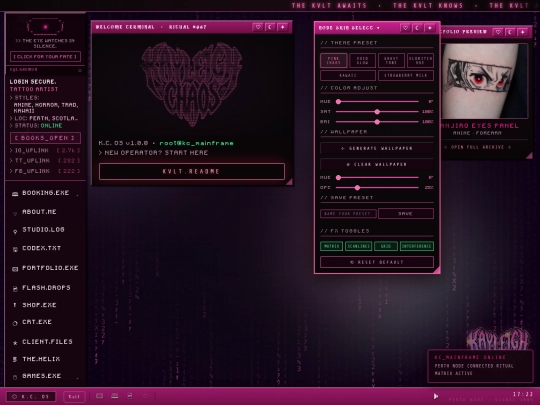Viewport: 540px width, 405px height.
Task: Click the play icon in the taskbar
Action: tap(436, 396)
